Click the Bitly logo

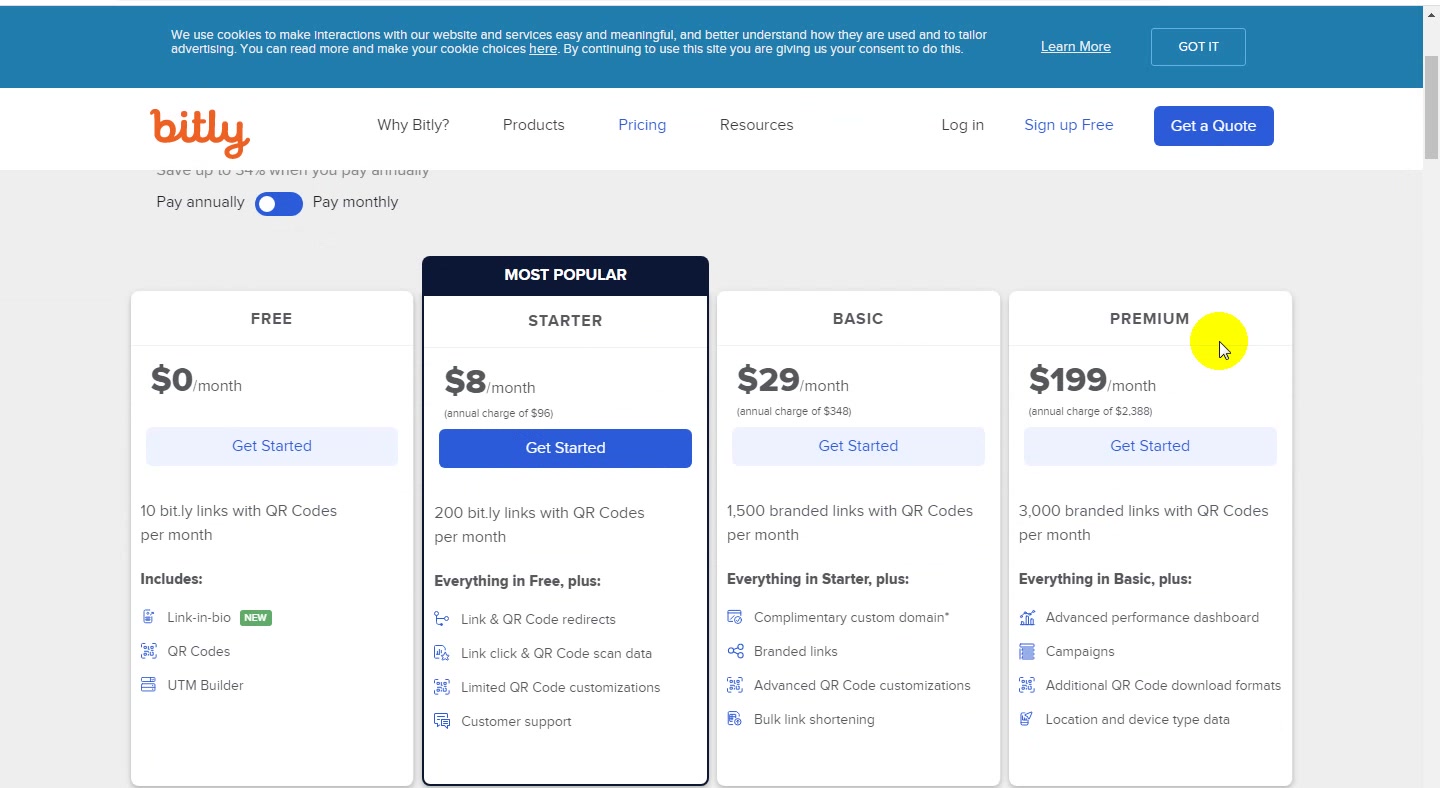[x=200, y=132]
